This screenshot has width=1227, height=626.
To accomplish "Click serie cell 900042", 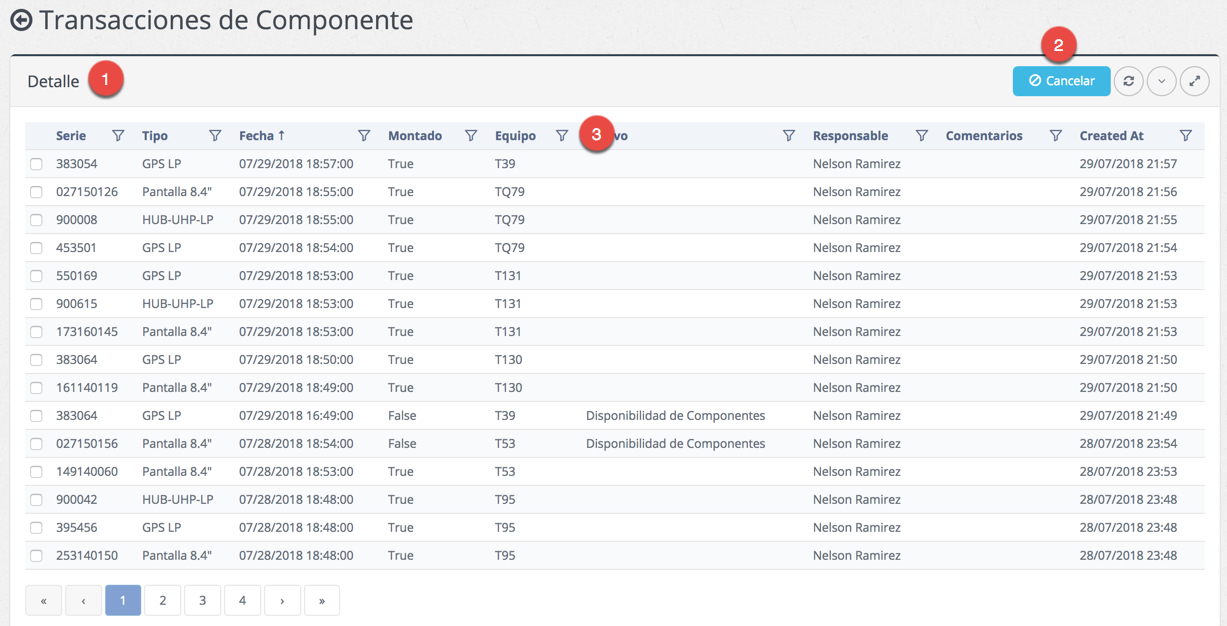I will 77,500.
